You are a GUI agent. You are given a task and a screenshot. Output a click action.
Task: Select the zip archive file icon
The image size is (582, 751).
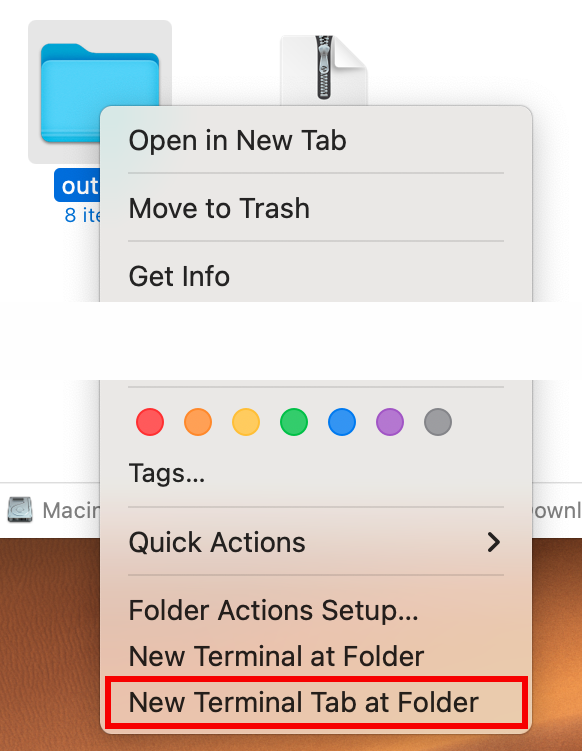[324, 70]
